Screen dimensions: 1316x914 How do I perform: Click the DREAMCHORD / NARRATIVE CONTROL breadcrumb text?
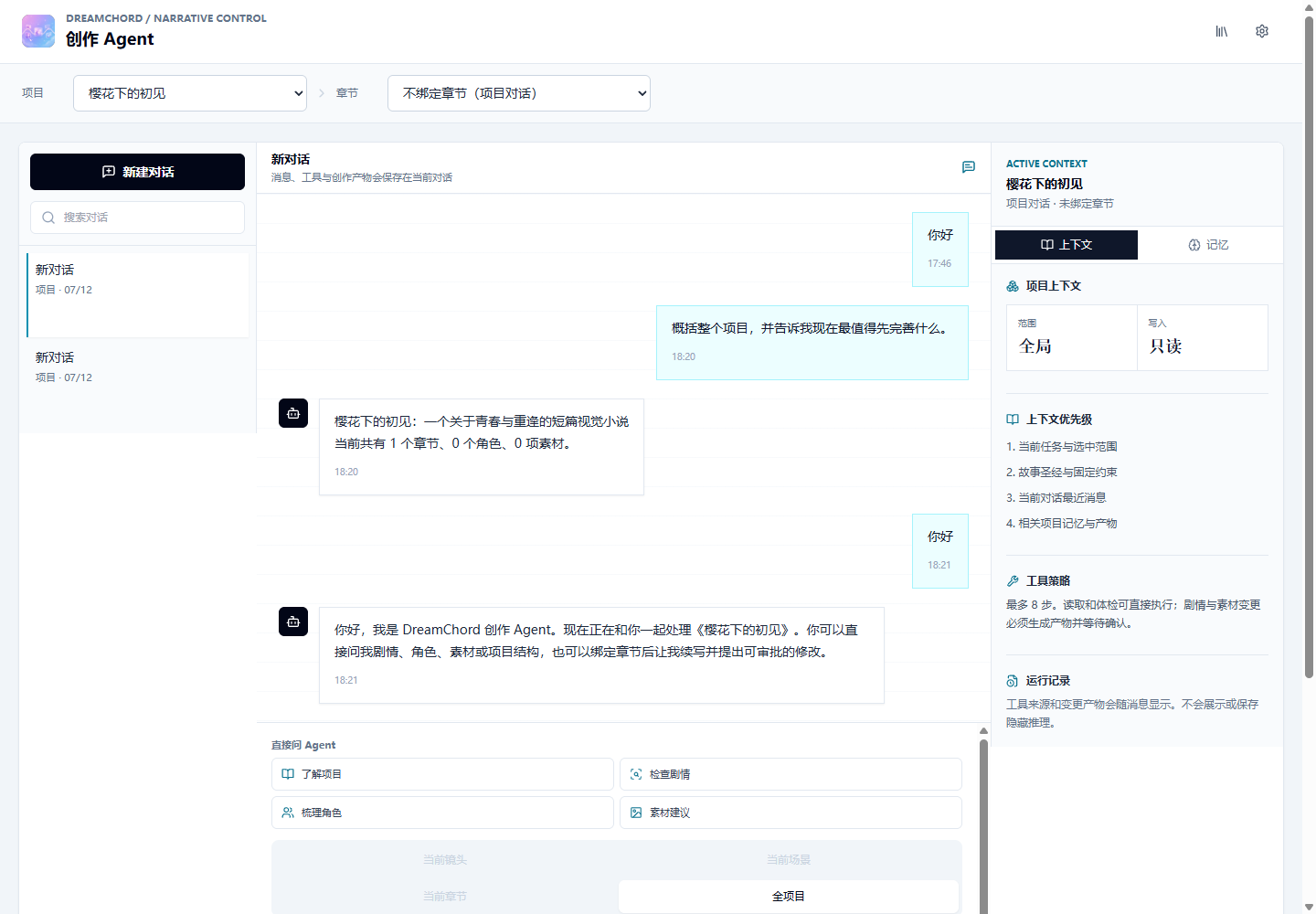point(166,18)
